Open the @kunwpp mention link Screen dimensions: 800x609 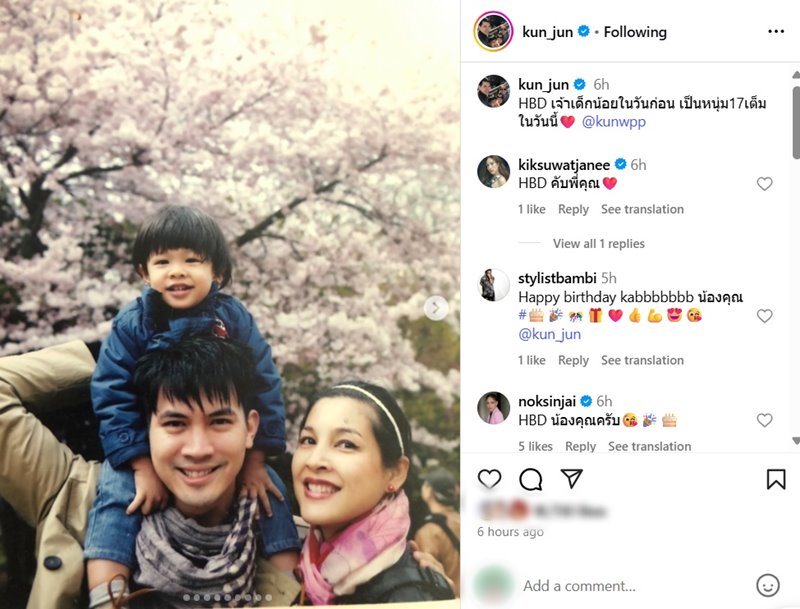[613, 122]
